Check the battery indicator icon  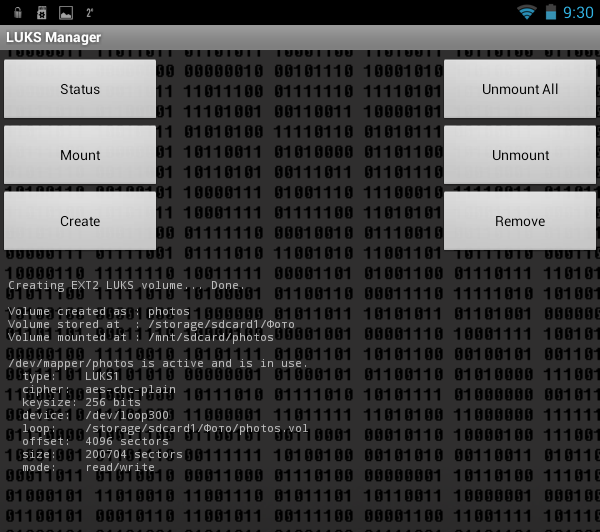pyautogui.click(x=551, y=12)
